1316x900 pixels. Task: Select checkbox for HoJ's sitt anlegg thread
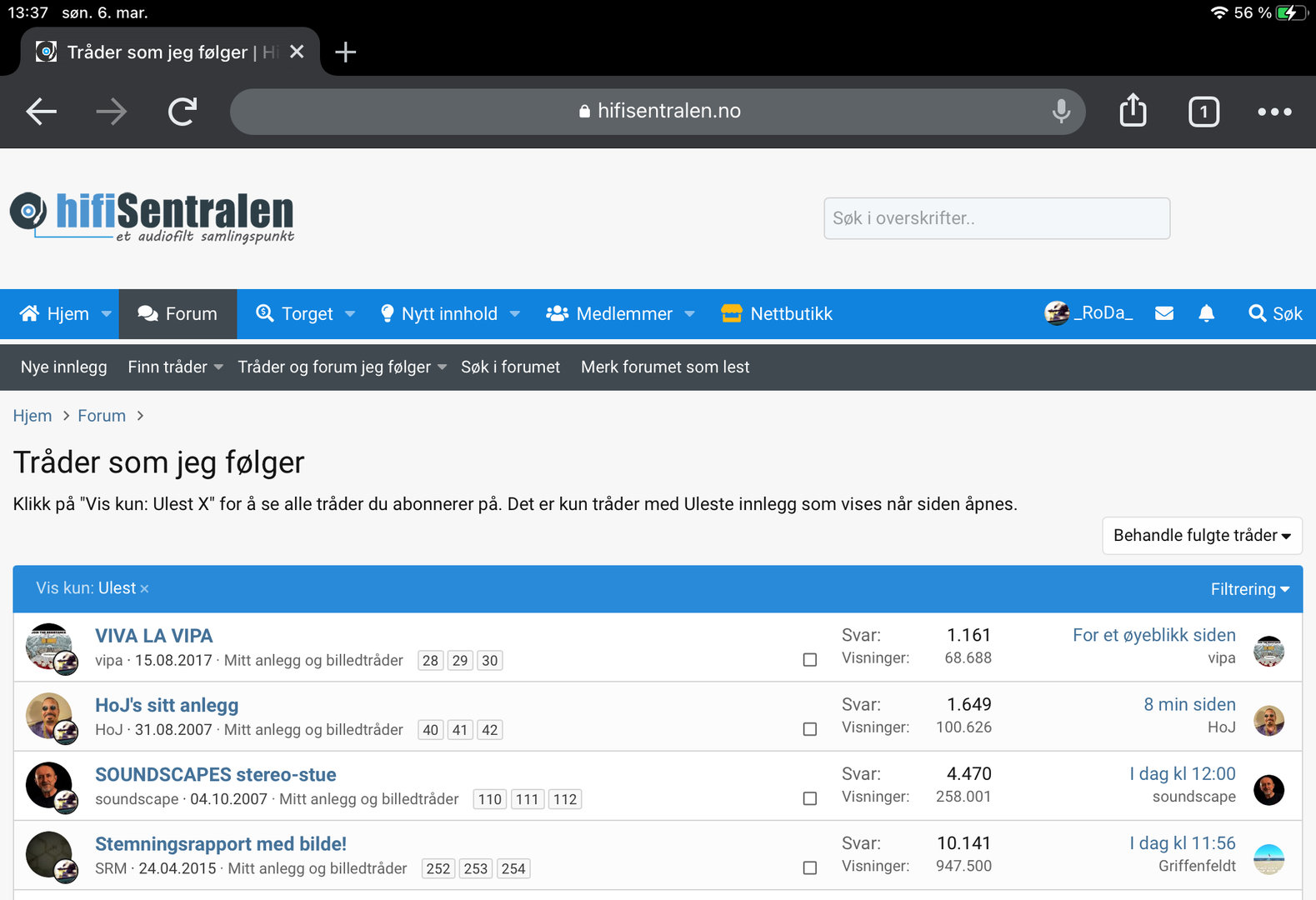click(x=809, y=729)
